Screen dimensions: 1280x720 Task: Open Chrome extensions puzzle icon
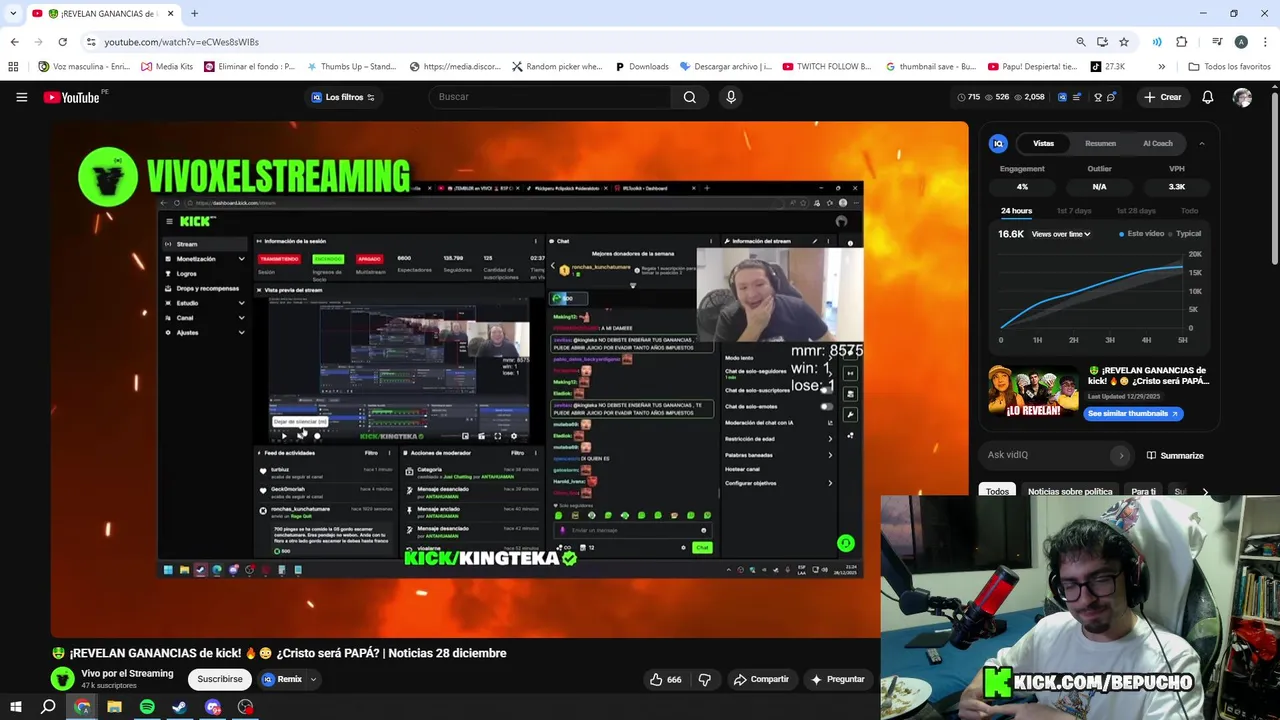pos(1181,42)
